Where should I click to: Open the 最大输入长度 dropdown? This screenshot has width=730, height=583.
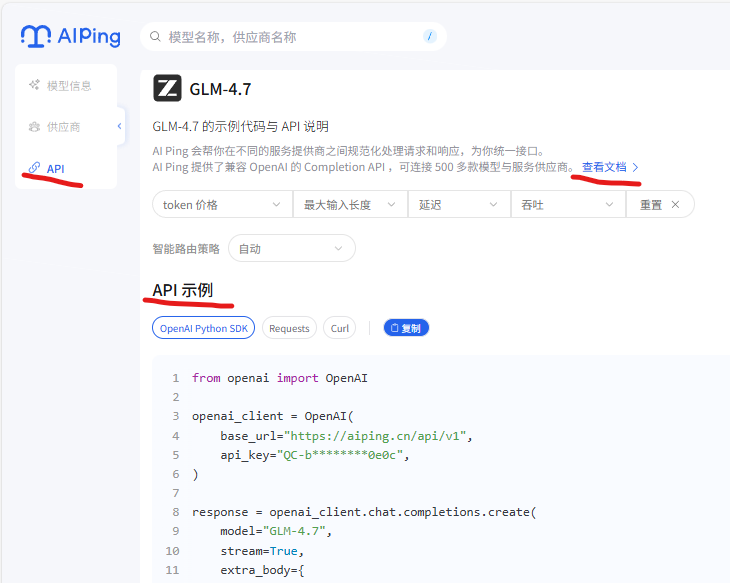click(350, 204)
